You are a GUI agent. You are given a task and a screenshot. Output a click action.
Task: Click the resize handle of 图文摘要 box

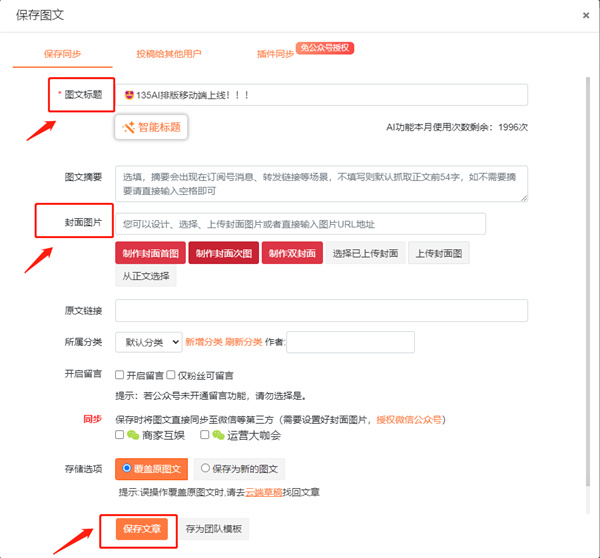[524, 198]
